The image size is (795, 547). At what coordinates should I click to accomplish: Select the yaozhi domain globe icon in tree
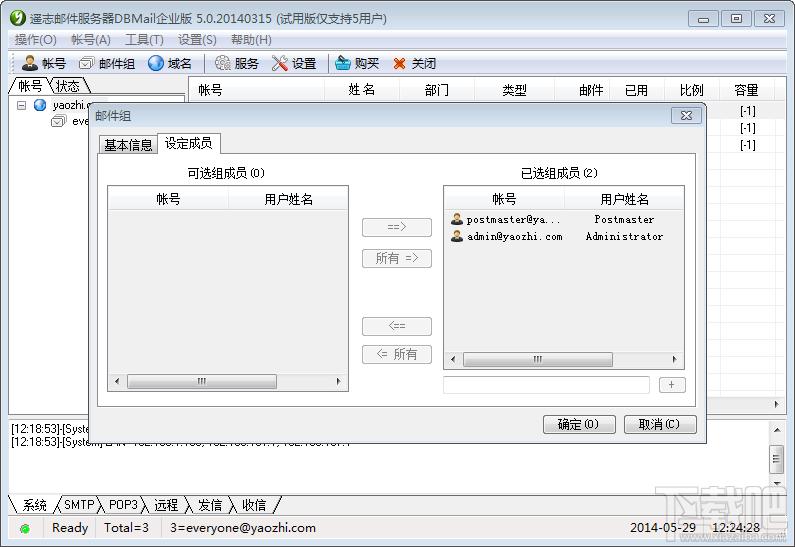pos(40,105)
